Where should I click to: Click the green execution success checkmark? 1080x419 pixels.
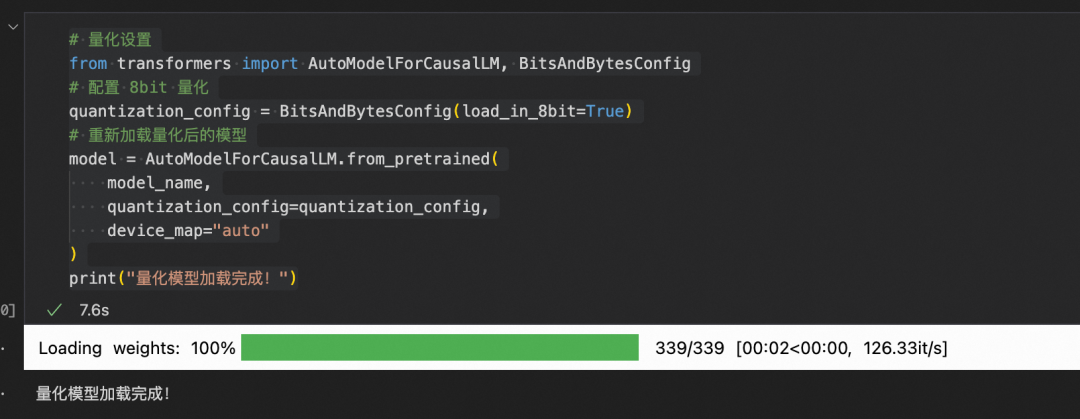pos(54,310)
